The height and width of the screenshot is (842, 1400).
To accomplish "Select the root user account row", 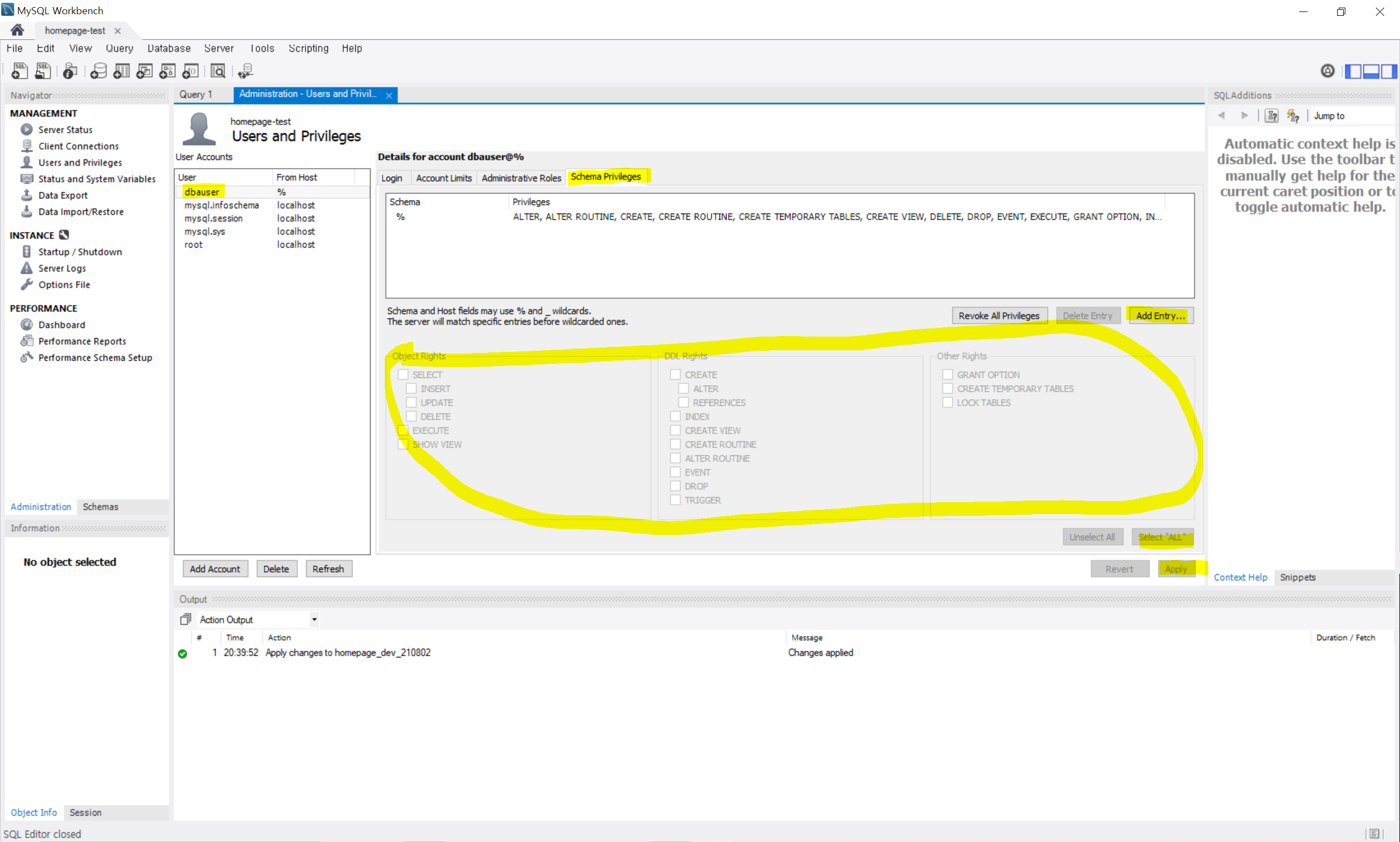I will pos(194,245).
